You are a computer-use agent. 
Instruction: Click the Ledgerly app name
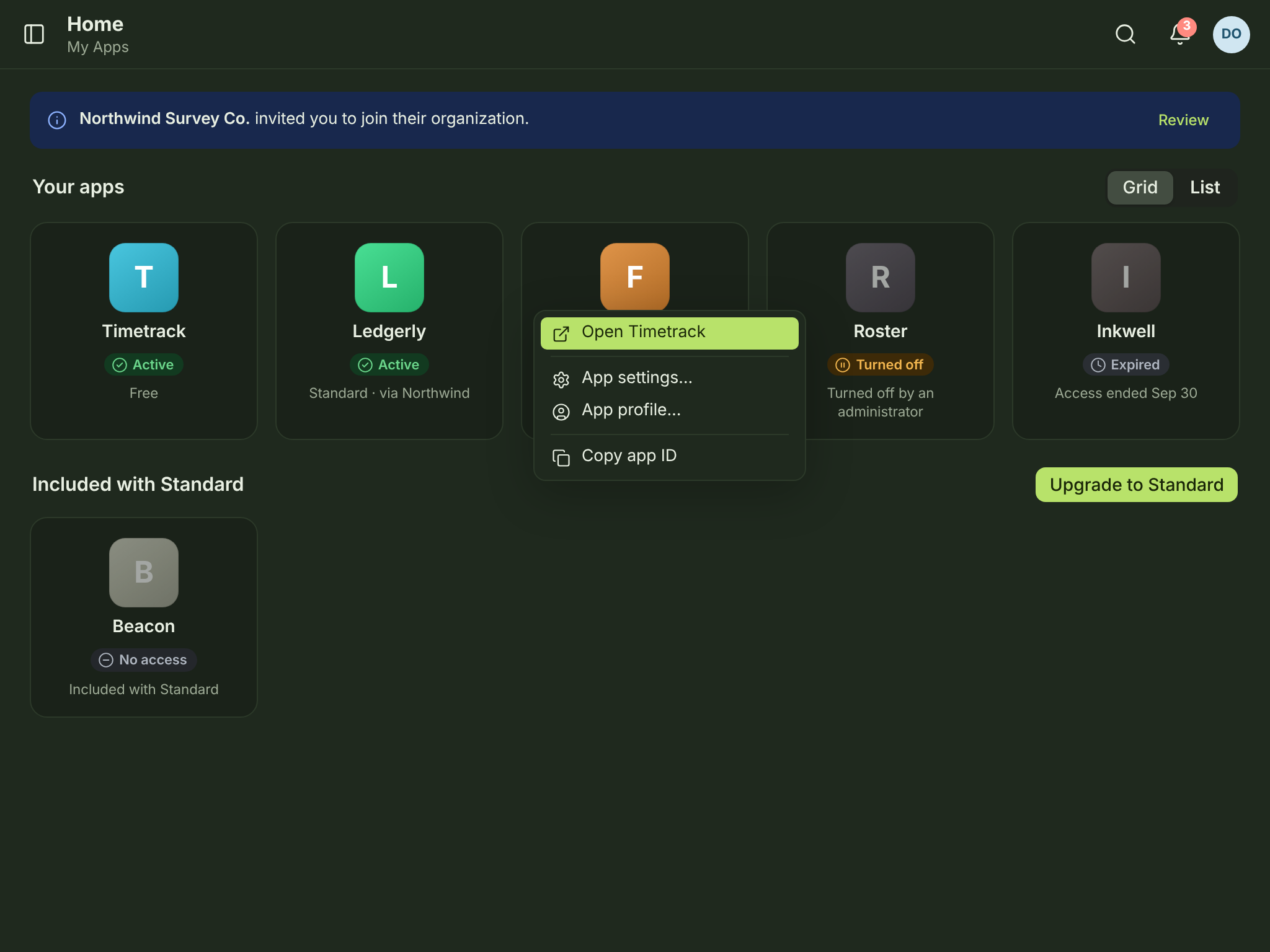pos(389,332)
